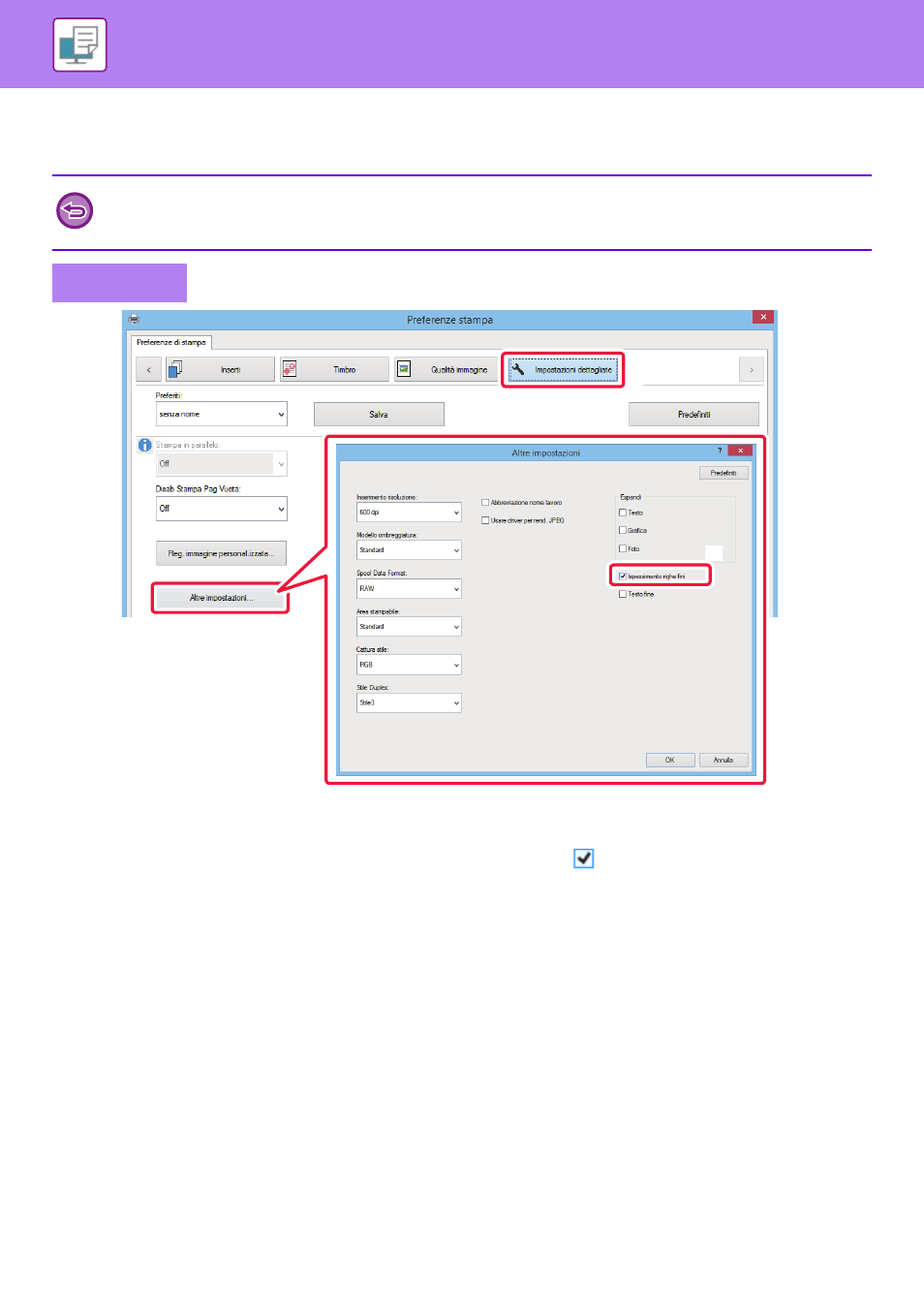
Task: Close the Preferenze stampa window
Action: click(x=763, y=317)
